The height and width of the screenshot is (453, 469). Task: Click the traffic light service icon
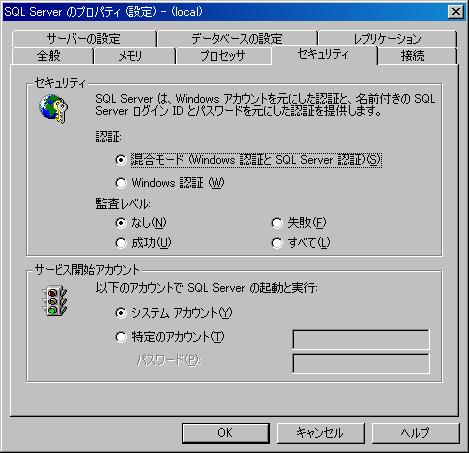(54, 301)
